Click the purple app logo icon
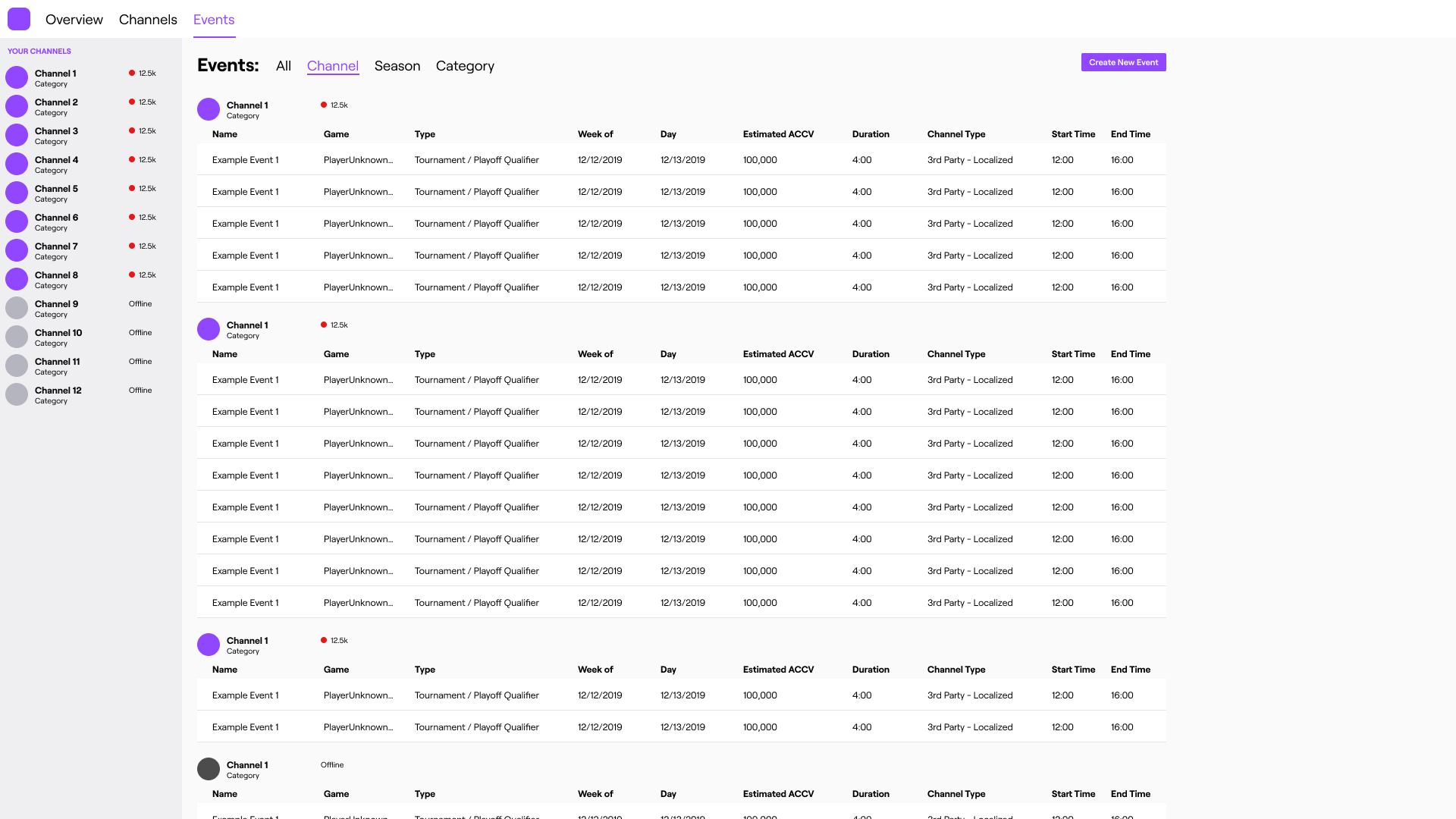 (x=18, y=19)
